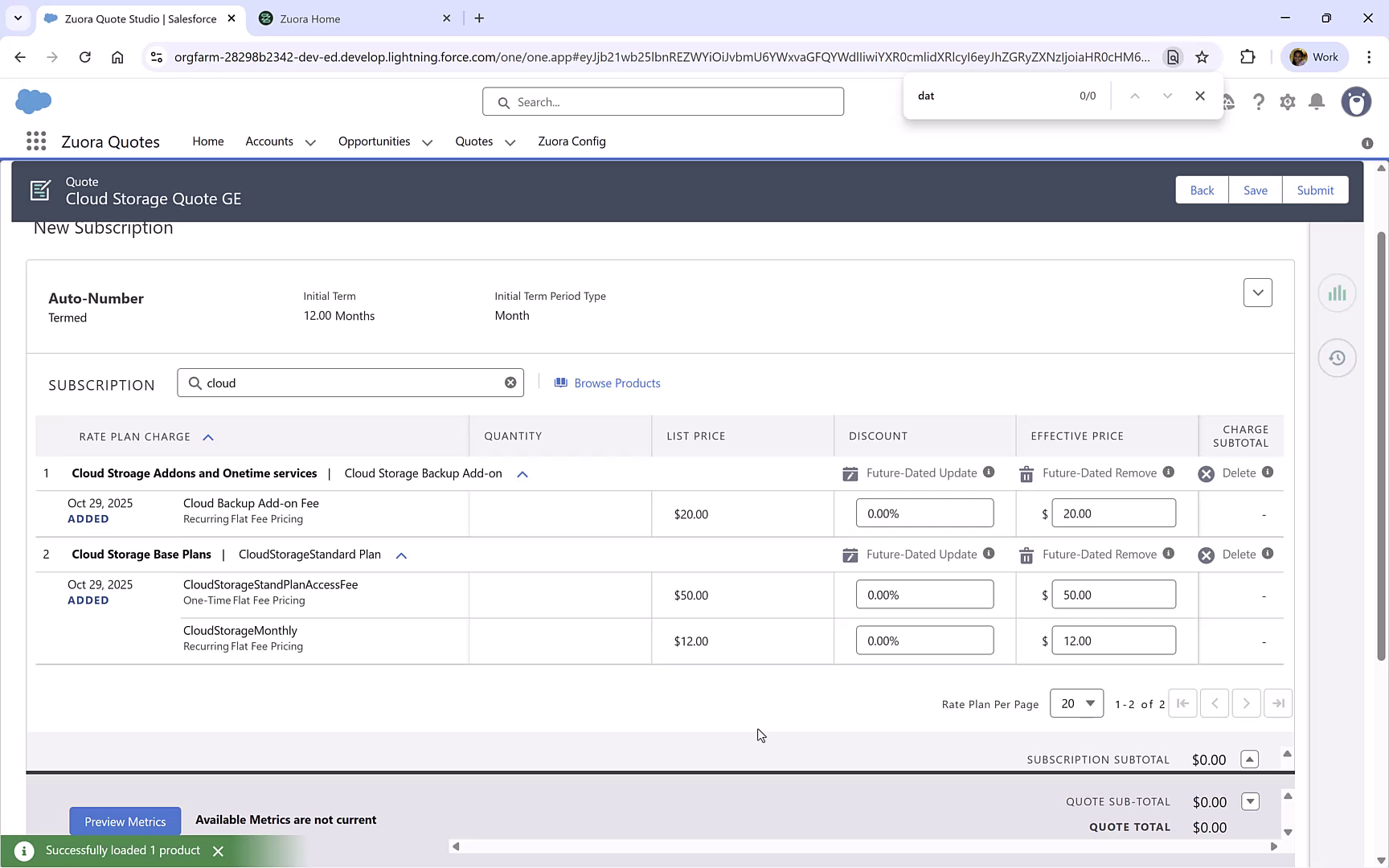Viewport: 1389px width, 868px height.
Task: Open the Setup gear icon
Action: point(1287,102)
